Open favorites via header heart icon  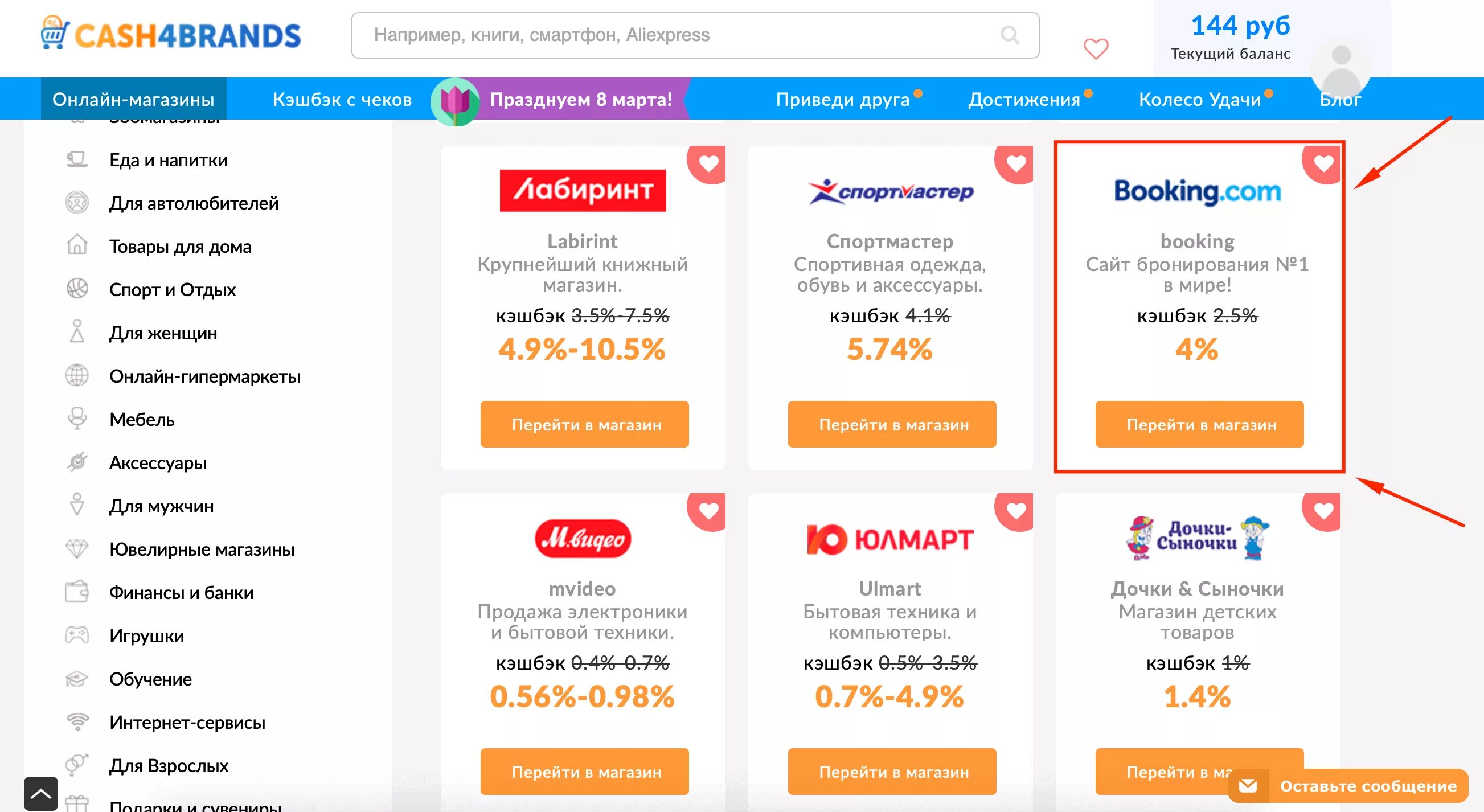[1096, 49]
